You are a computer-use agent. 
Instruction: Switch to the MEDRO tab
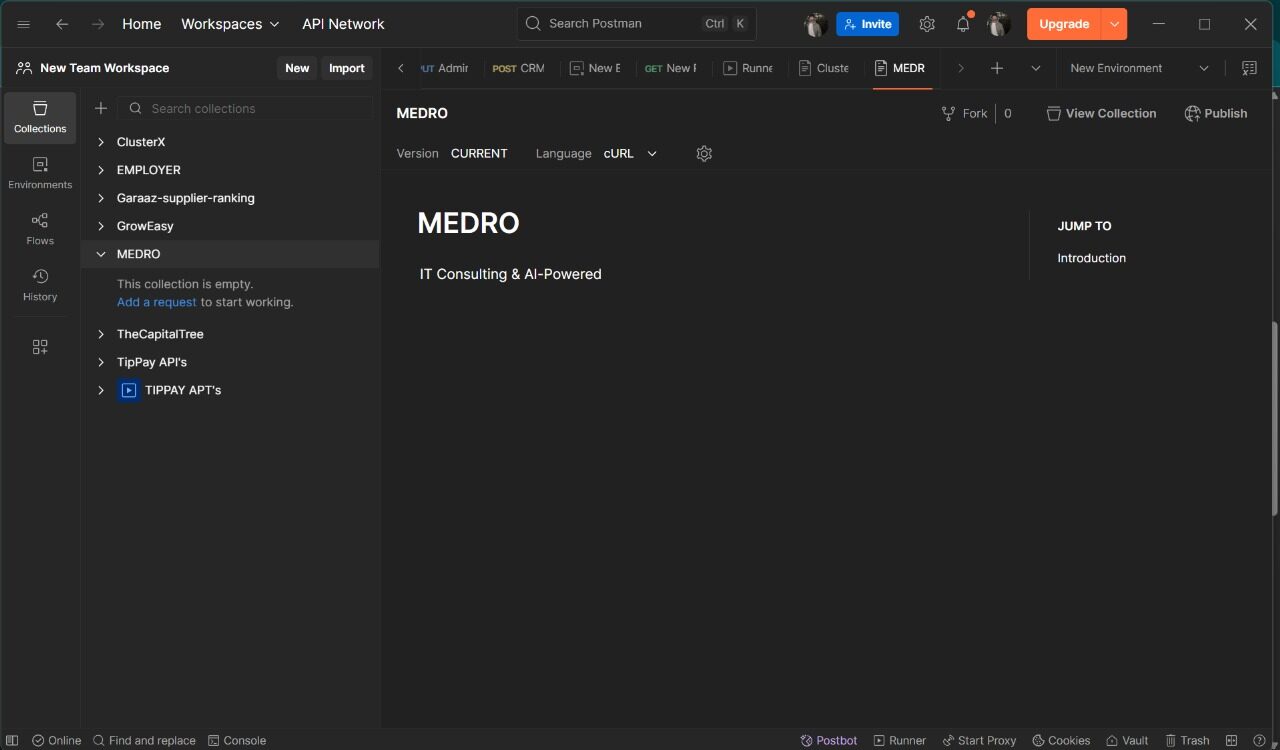(x=900, y=68)
